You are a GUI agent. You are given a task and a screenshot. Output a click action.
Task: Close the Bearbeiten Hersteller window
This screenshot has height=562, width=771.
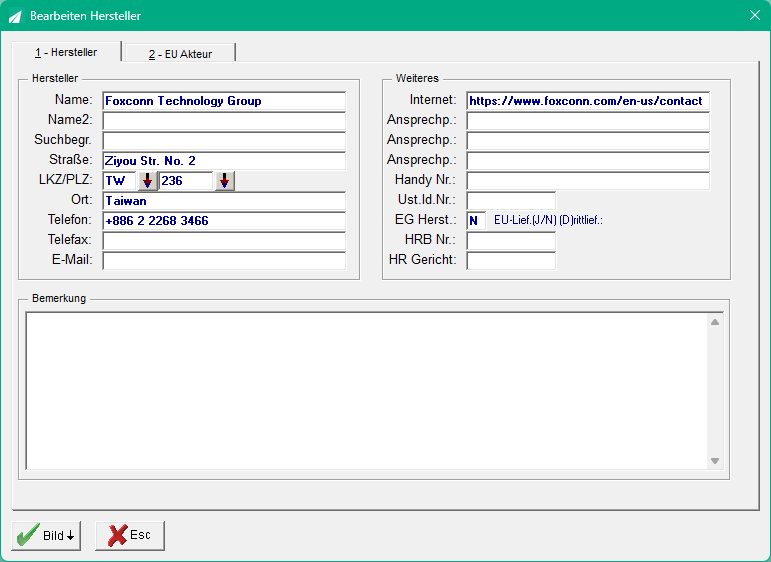click(x=755, y=15)
